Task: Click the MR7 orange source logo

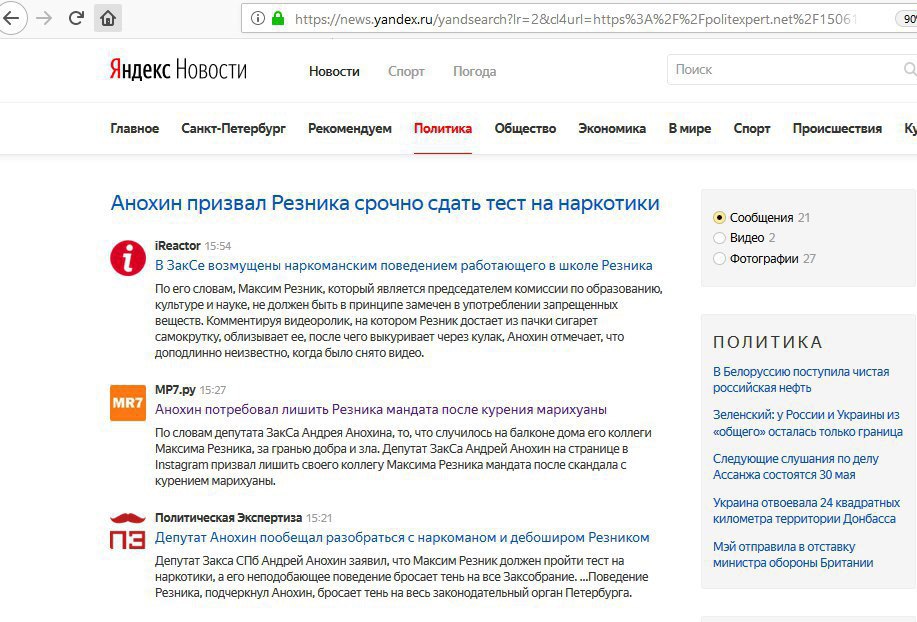Action: [127, 403]
